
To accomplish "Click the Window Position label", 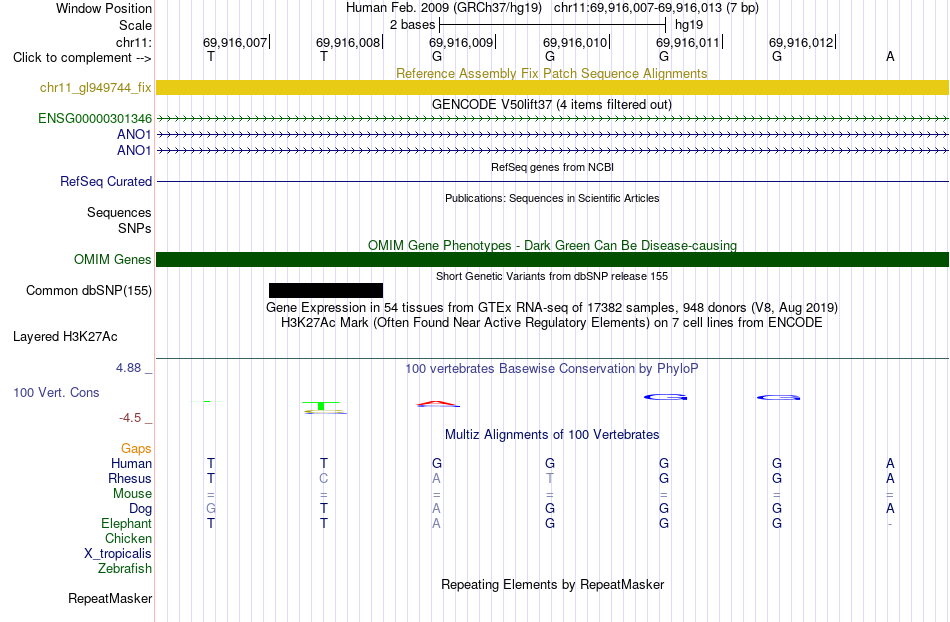I will (x=104, y=8).
